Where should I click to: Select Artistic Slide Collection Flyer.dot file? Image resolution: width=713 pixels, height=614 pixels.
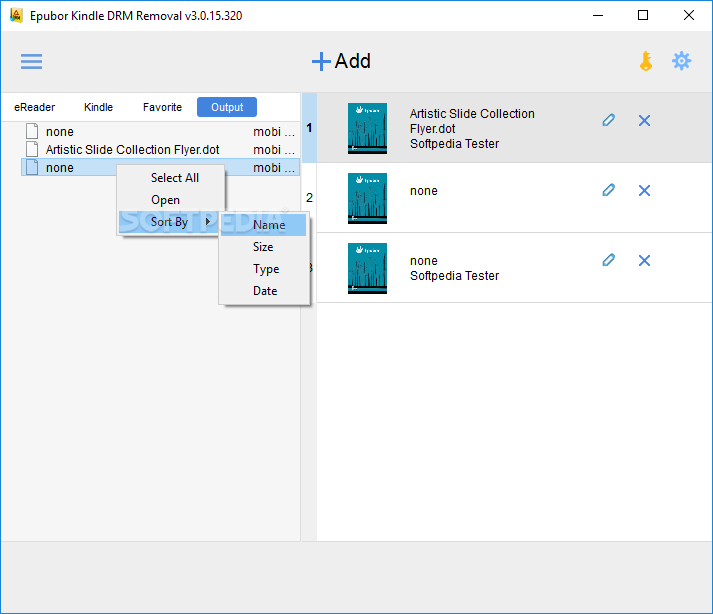161,150
